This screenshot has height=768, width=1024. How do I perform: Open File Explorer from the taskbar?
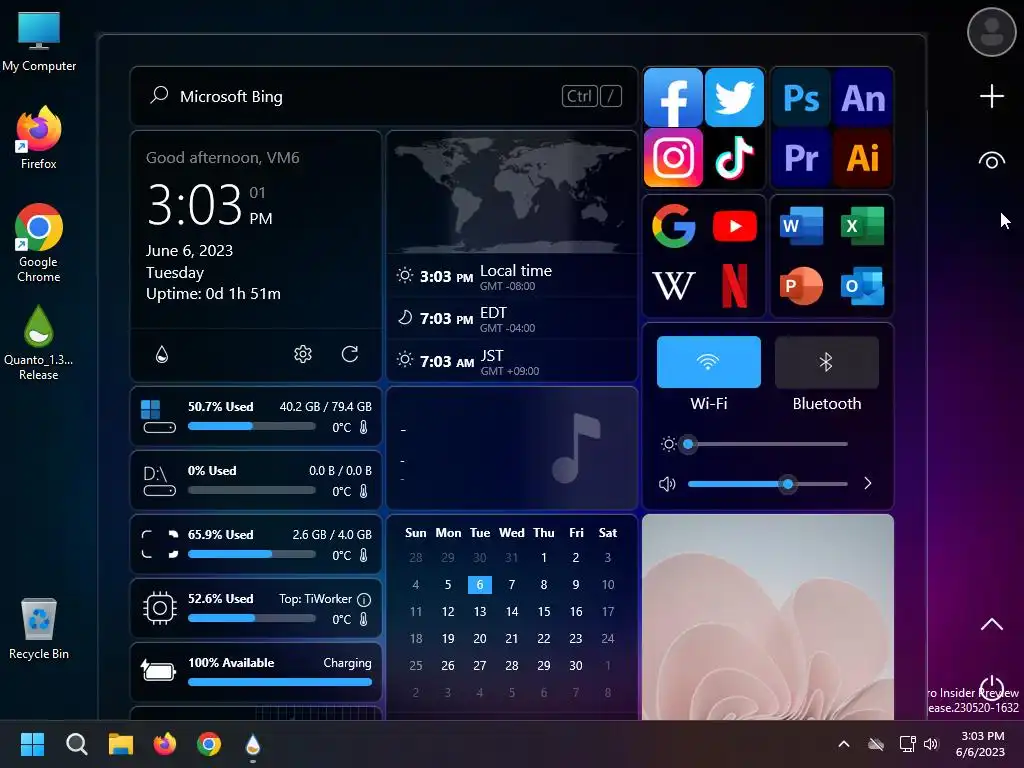[121, 744]
